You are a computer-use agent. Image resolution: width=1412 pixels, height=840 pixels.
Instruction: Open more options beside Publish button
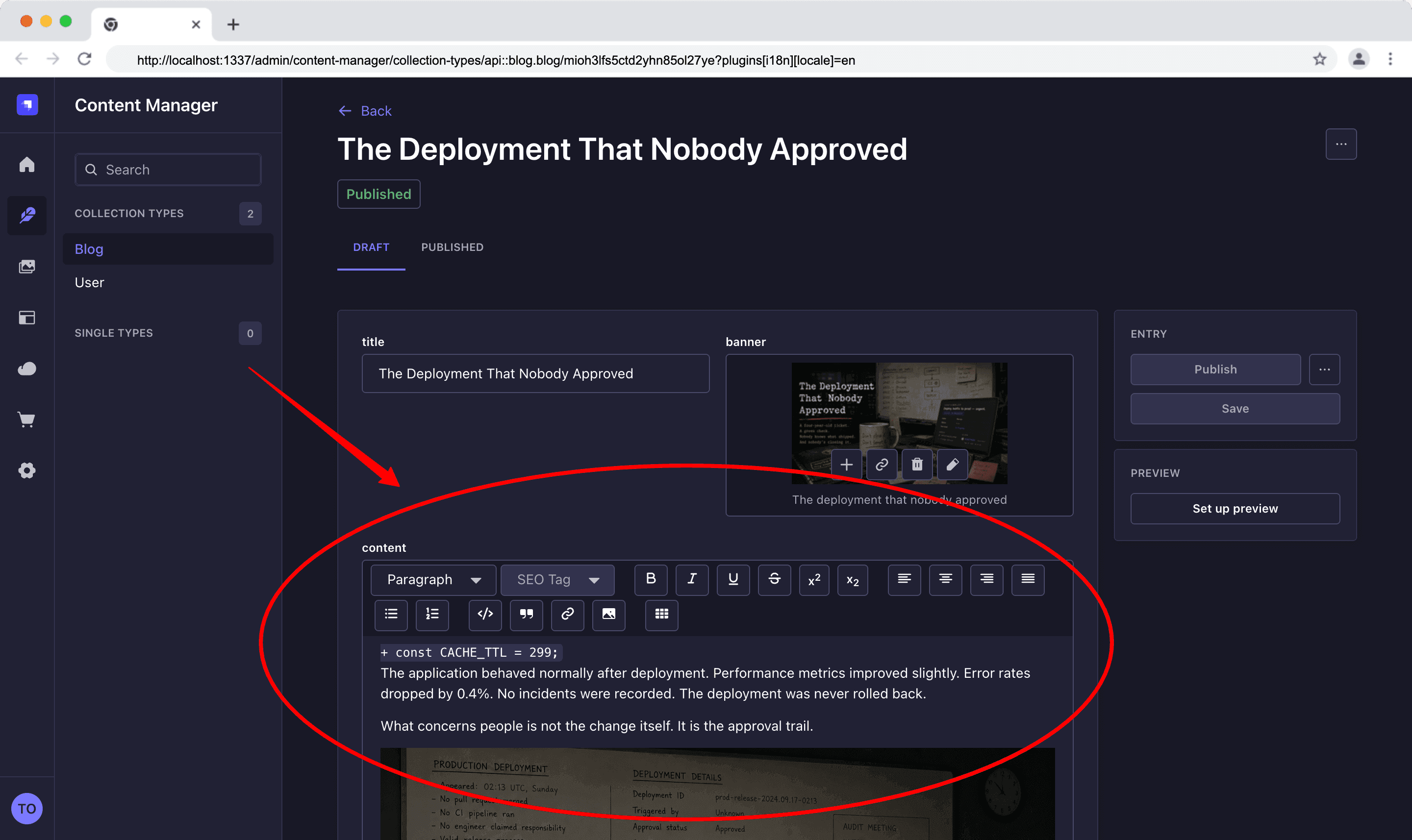[x=1324, y=369]
